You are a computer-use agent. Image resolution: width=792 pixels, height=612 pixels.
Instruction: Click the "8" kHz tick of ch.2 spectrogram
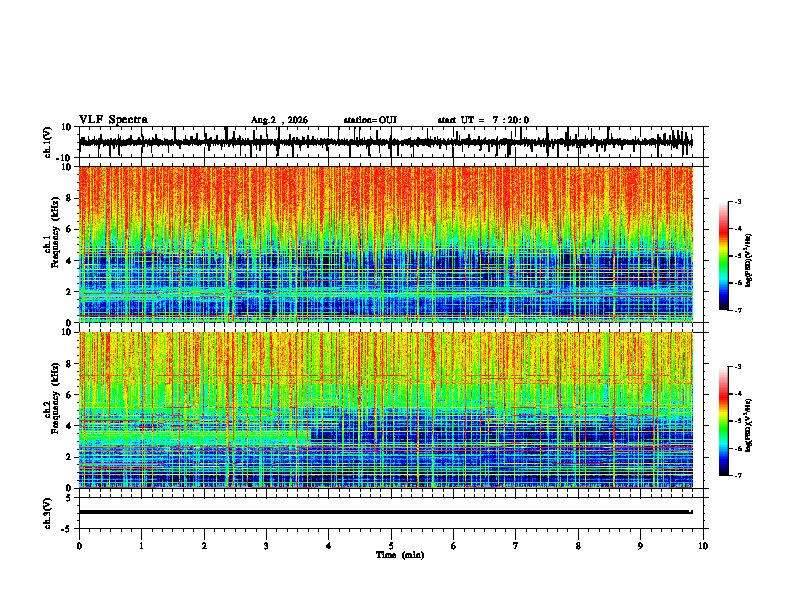click(x=69, y=364)
